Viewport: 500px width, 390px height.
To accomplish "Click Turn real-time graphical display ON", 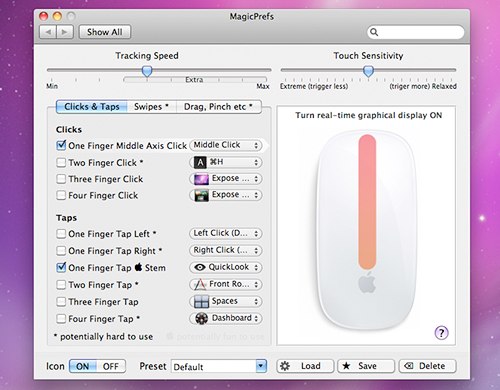I will click(368, 115).
